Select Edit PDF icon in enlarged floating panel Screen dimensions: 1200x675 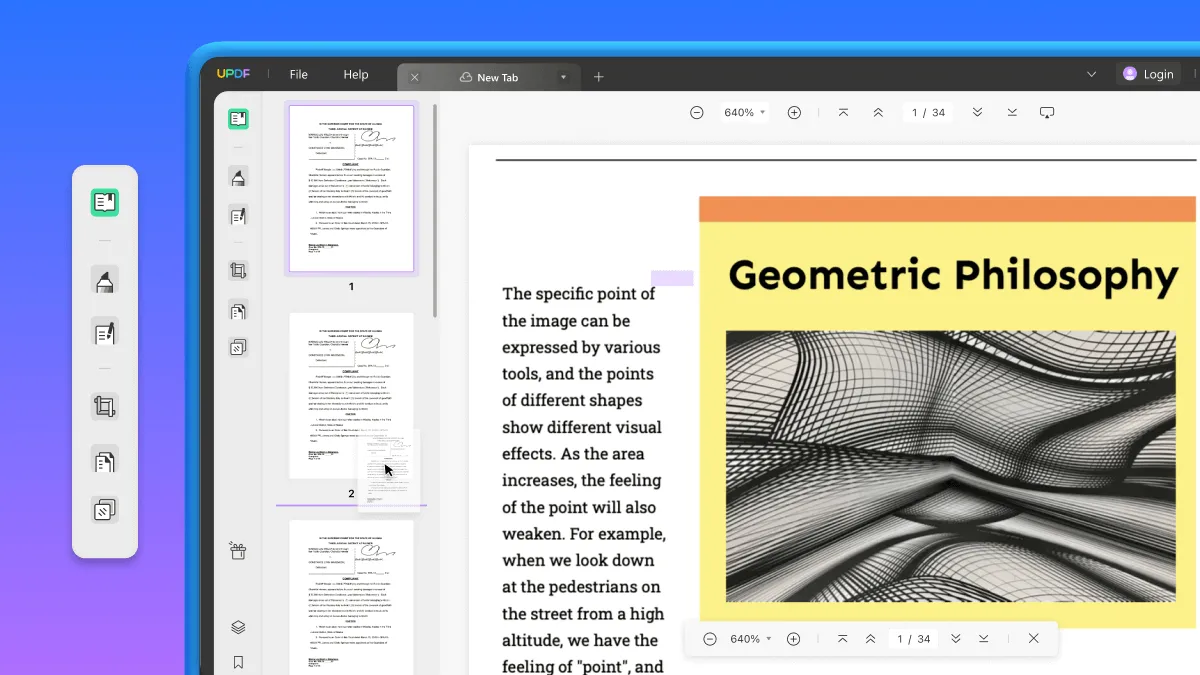(105, 332)
